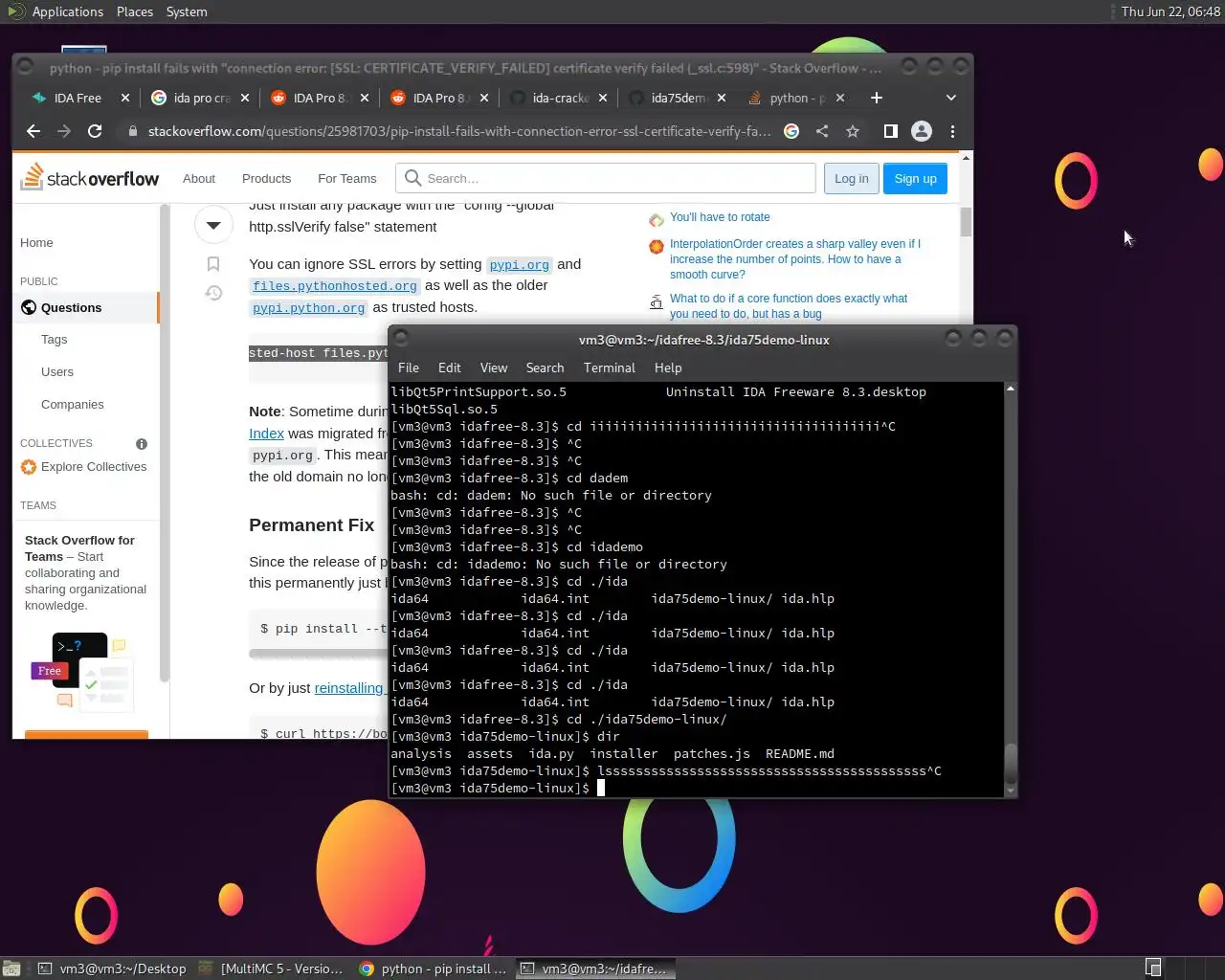Image resolution: width=1225 pixels, height=980 pixels.
Task: Open the Places menu
Action: 135,11
